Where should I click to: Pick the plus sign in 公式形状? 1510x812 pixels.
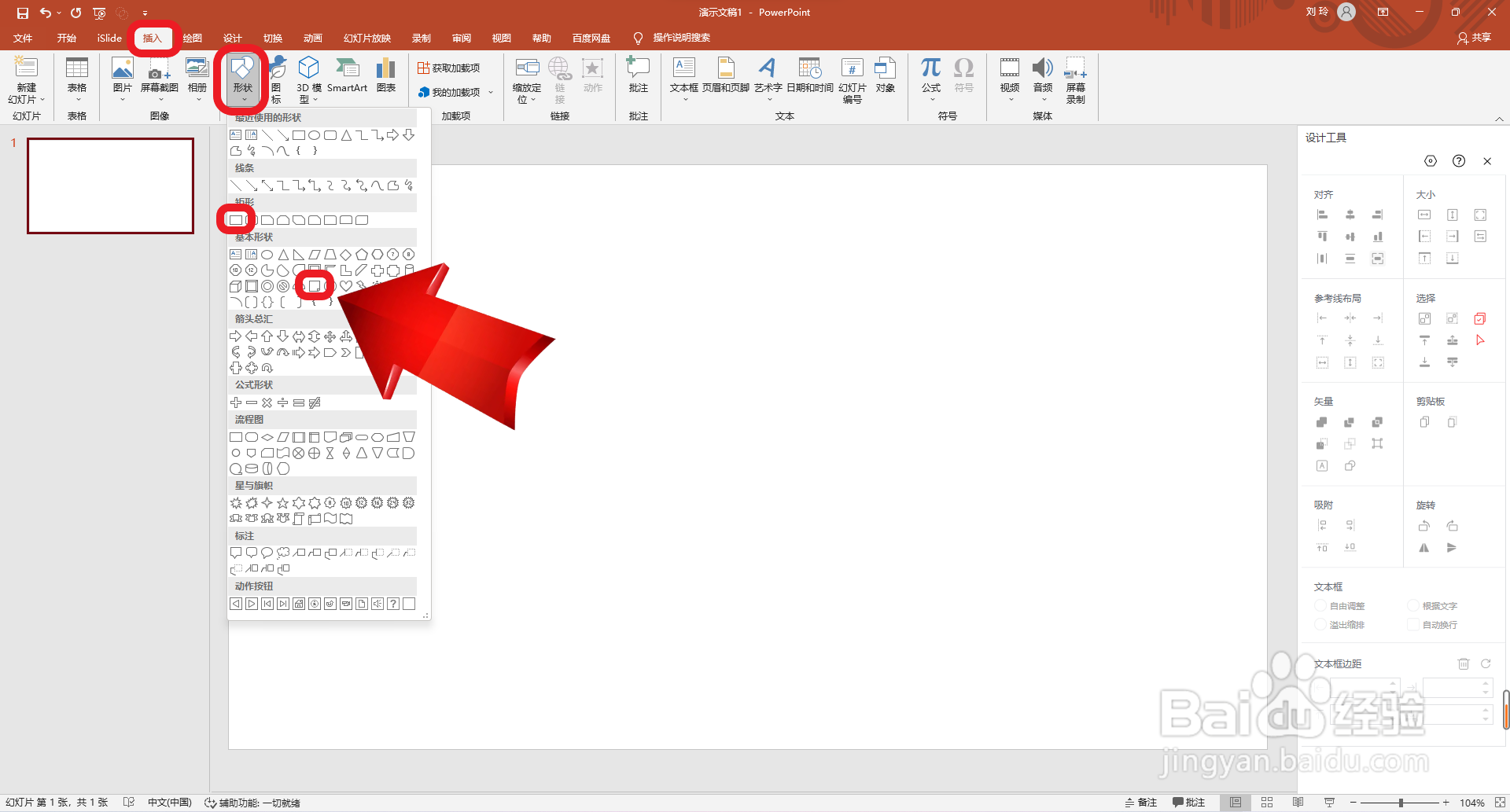point(236,402)
